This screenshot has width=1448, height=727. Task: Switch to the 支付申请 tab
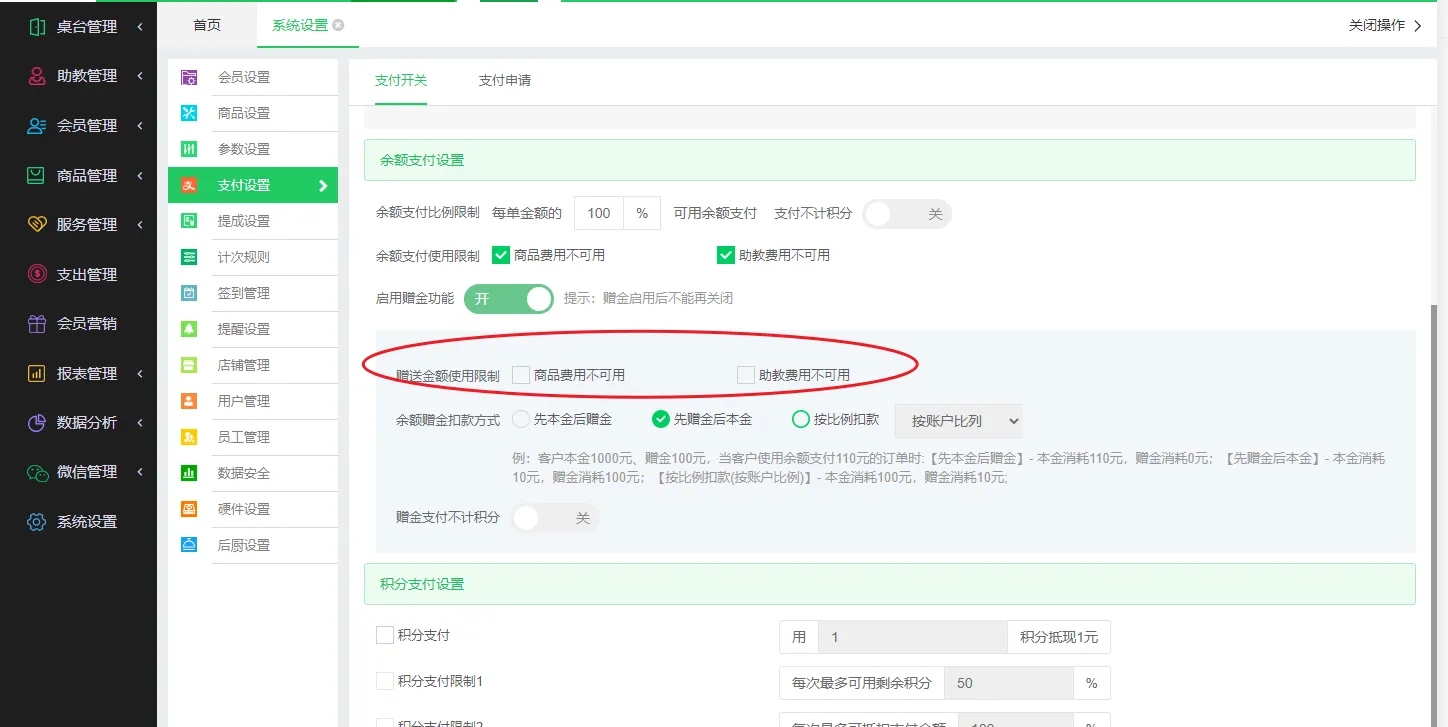[504, 80]
